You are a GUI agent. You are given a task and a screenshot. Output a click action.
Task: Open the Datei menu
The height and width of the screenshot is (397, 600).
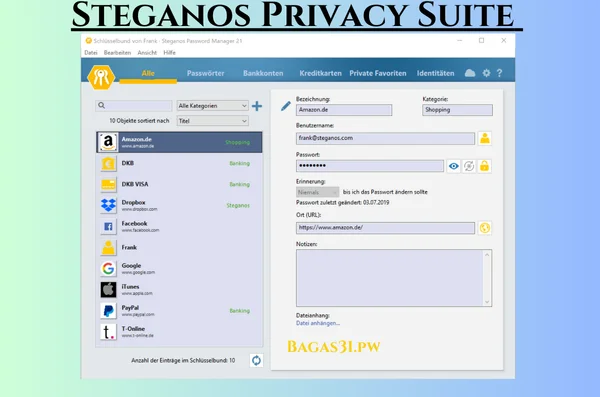[91, 52]
